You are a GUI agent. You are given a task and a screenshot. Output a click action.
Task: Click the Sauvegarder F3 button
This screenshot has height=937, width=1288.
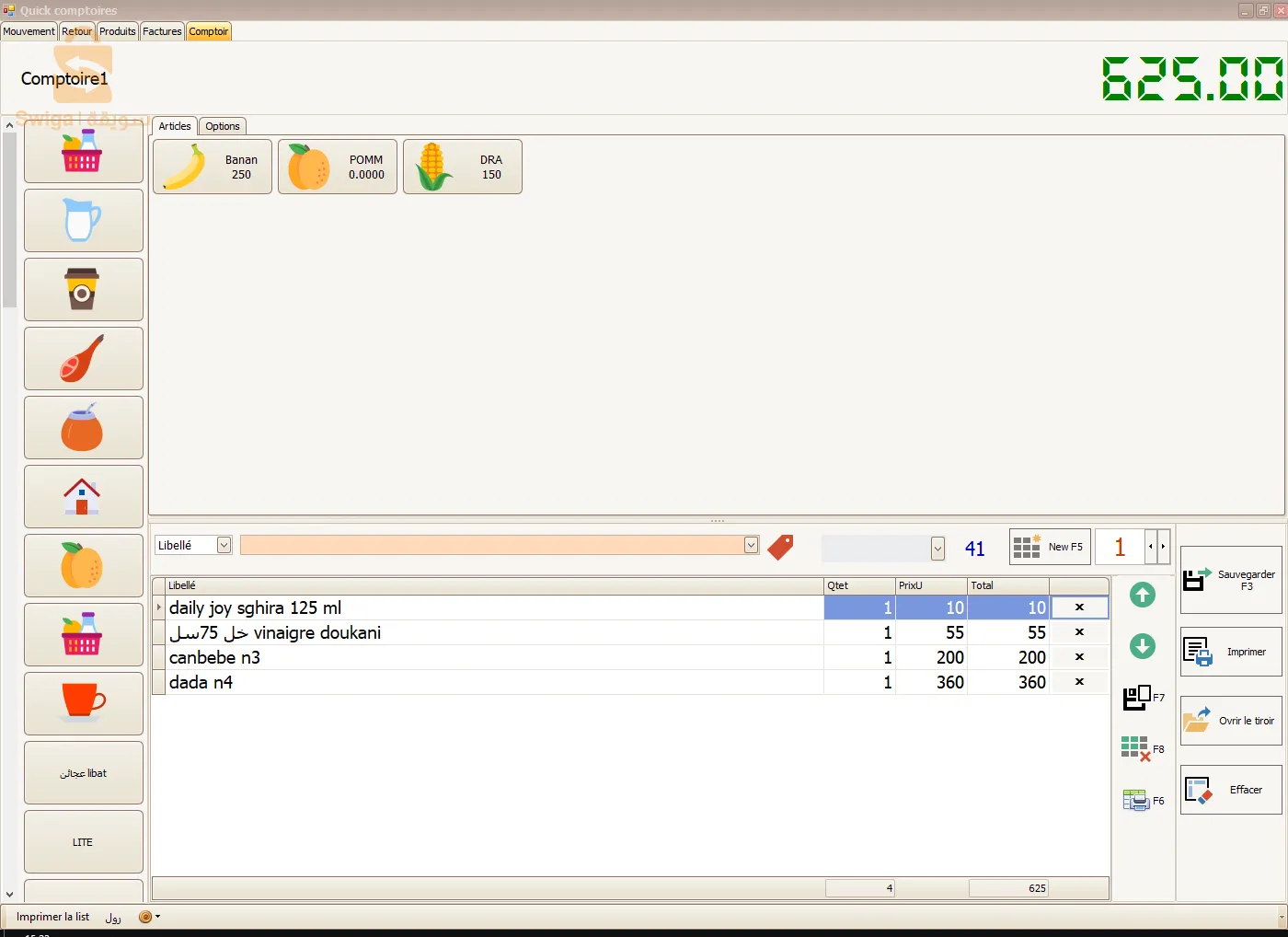coord(1230,579)
